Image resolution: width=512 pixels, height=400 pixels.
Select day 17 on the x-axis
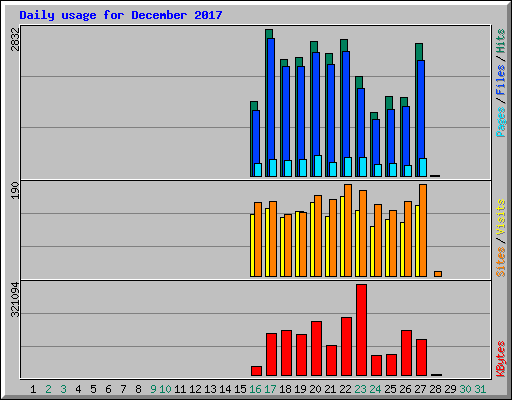[270, 389]
